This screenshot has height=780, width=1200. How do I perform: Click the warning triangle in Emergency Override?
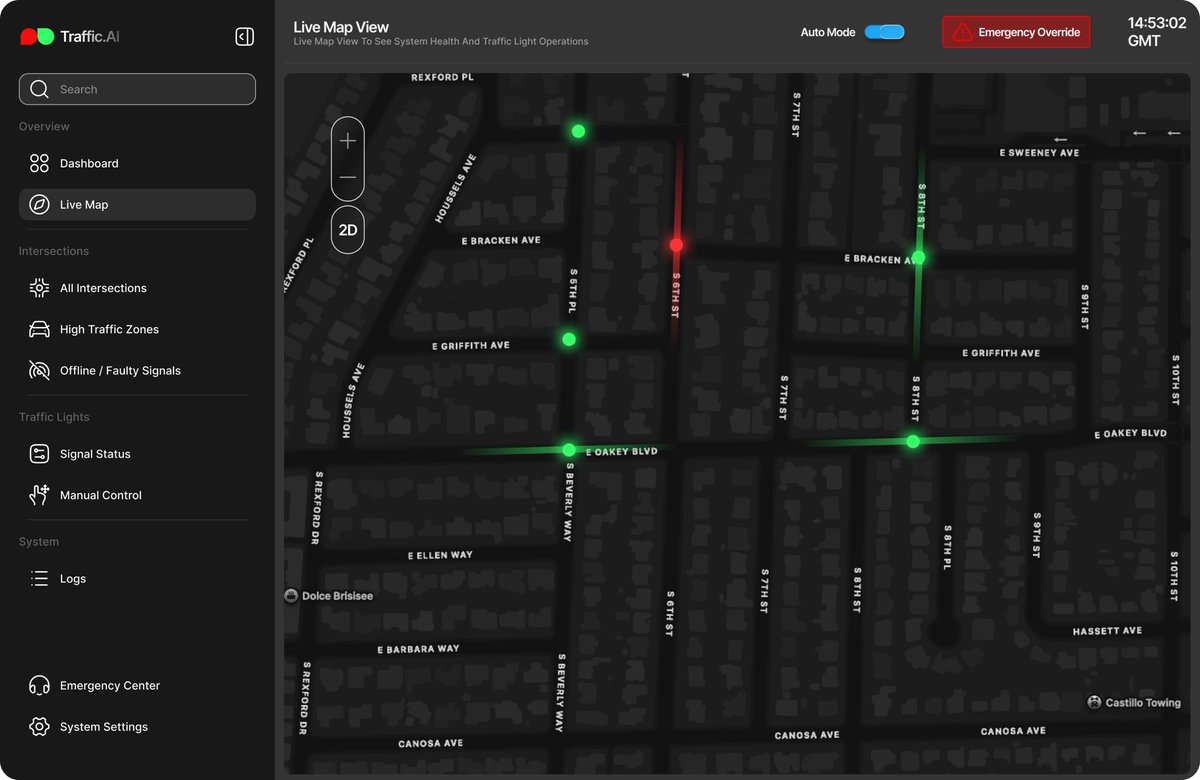(x=962, y=32)
